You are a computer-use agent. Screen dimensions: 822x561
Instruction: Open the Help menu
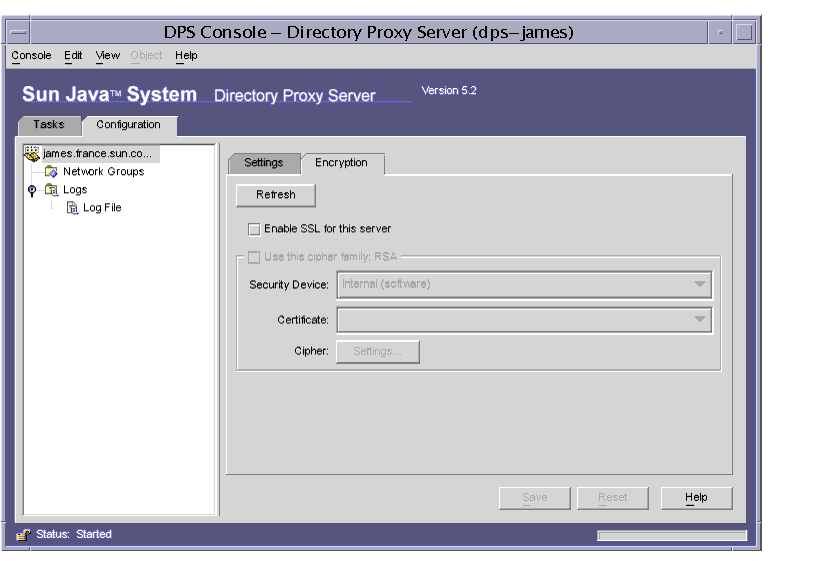pyautogui.click(x=186, y=56)
